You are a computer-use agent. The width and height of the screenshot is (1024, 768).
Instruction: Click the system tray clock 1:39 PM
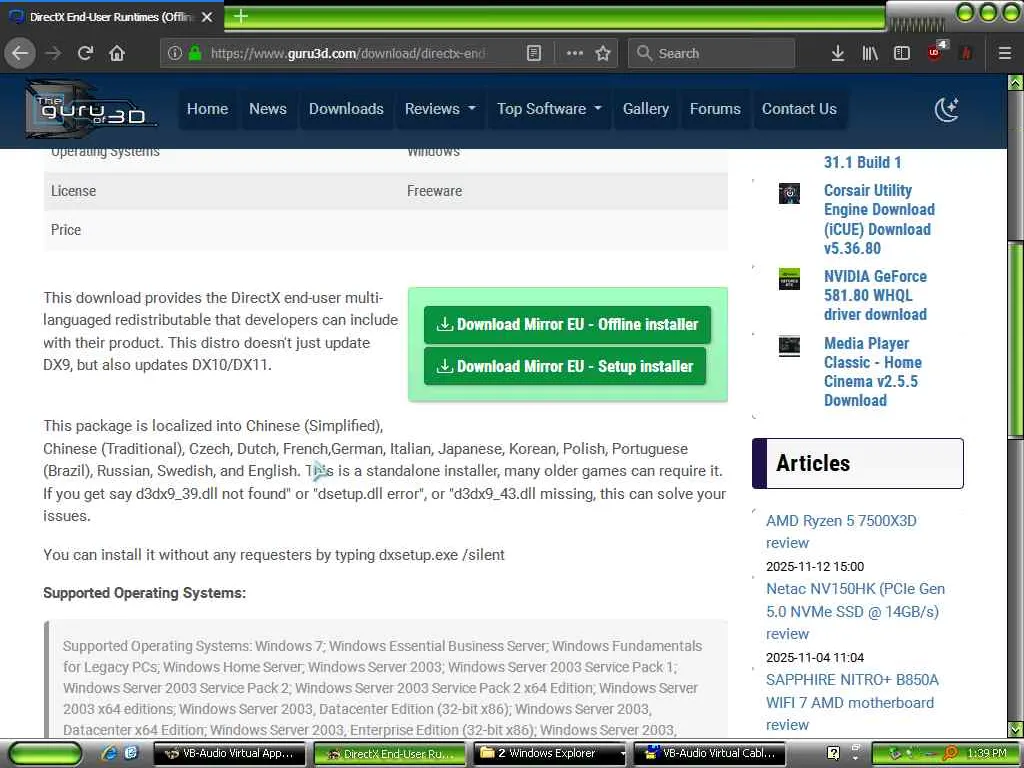[987, 754]
